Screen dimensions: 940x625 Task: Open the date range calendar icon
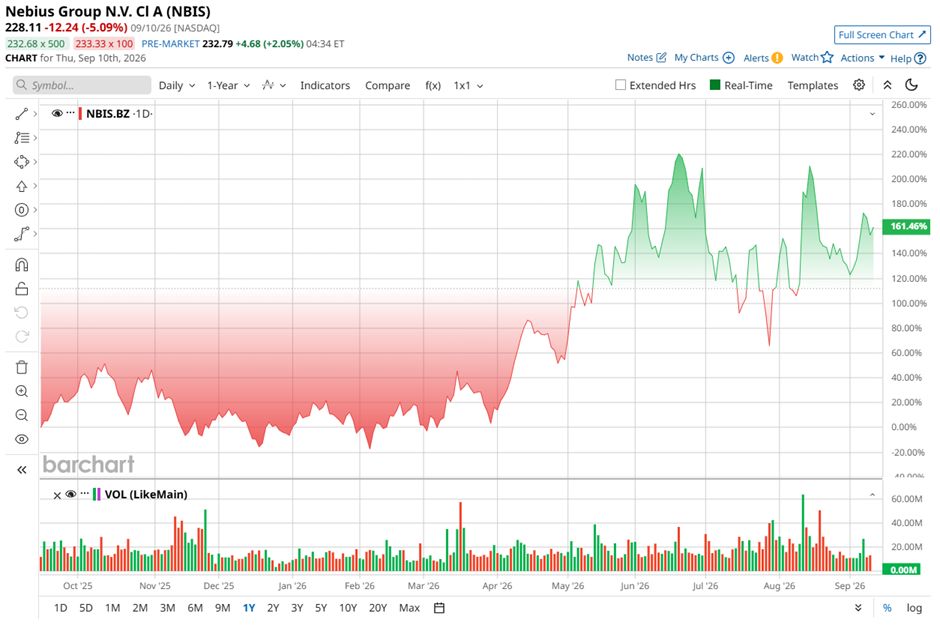439,608
